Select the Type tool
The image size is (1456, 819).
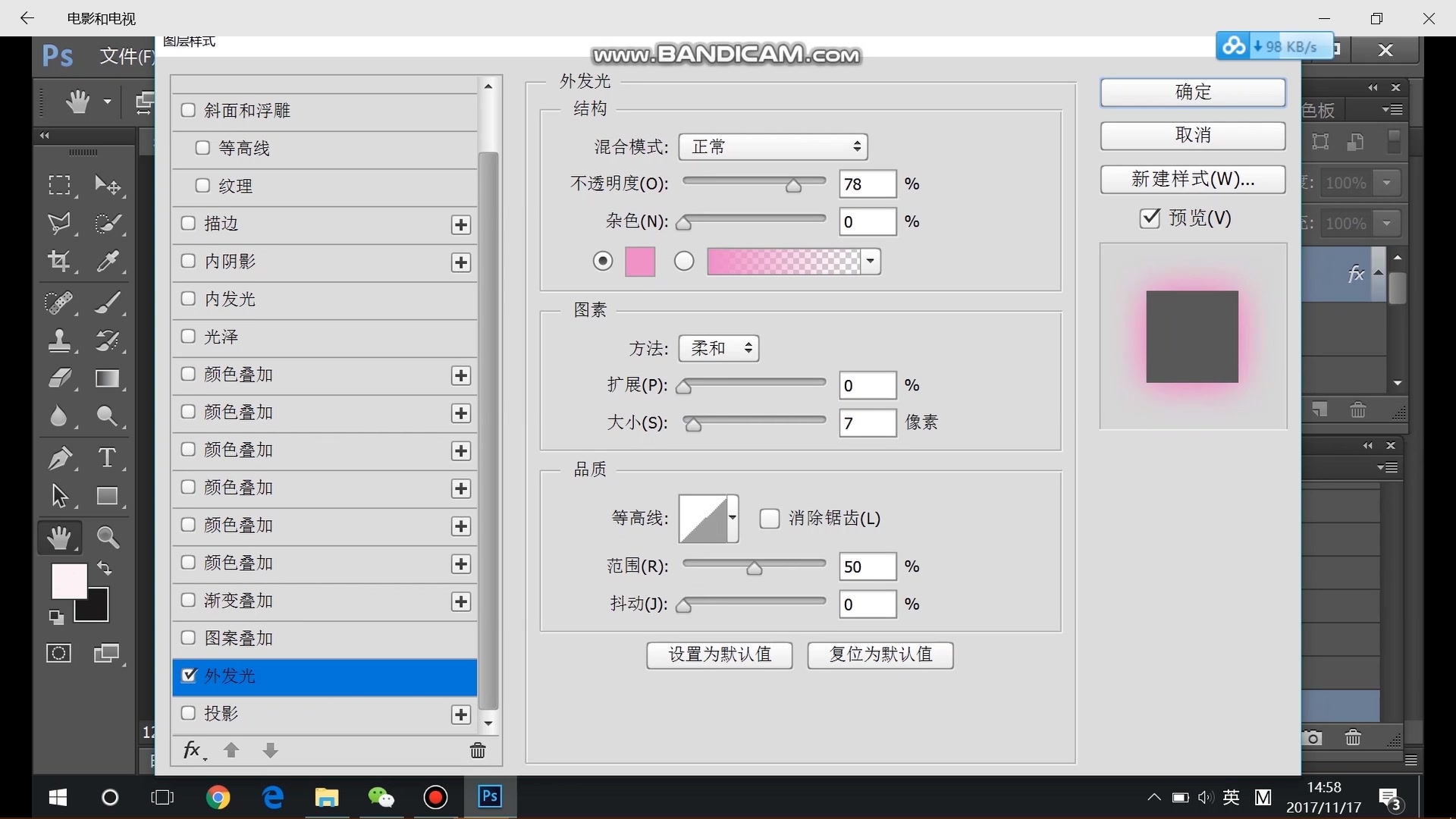(x=108, y=458)
